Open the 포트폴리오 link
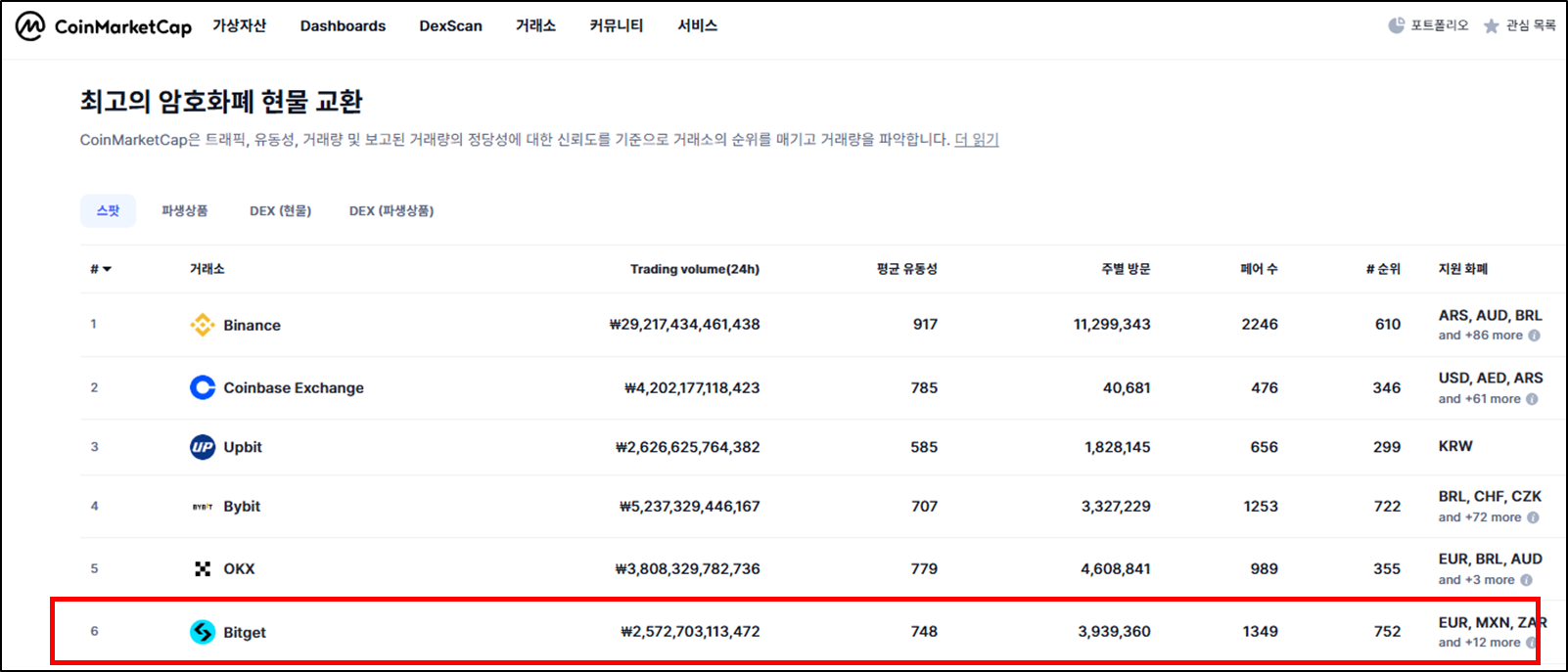Screen dimensions: 1568x672 tap(1440, 25)
